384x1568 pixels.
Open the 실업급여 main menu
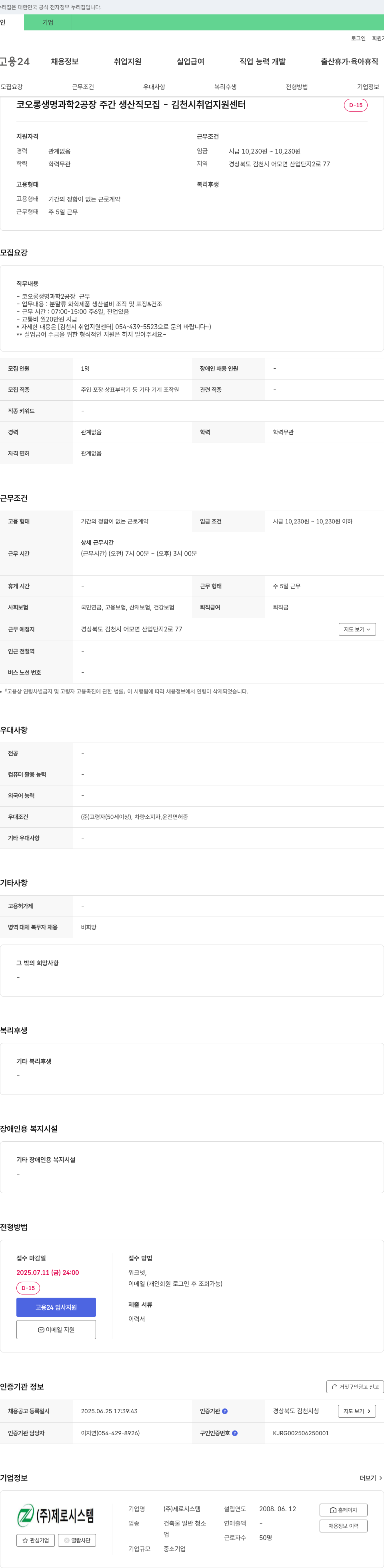[x=190, y=62]
